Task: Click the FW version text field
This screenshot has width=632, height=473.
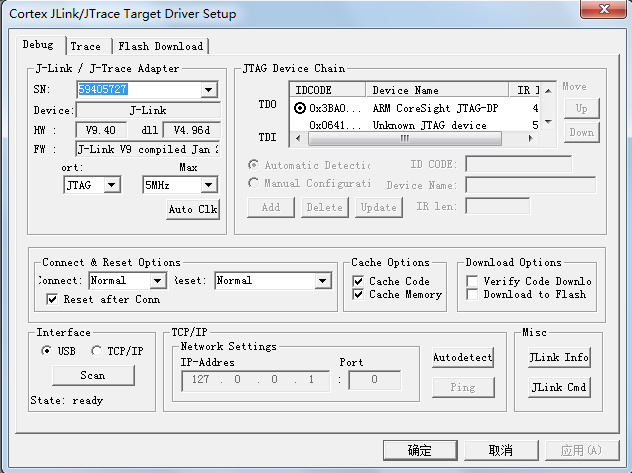Action: click(148, 149)
